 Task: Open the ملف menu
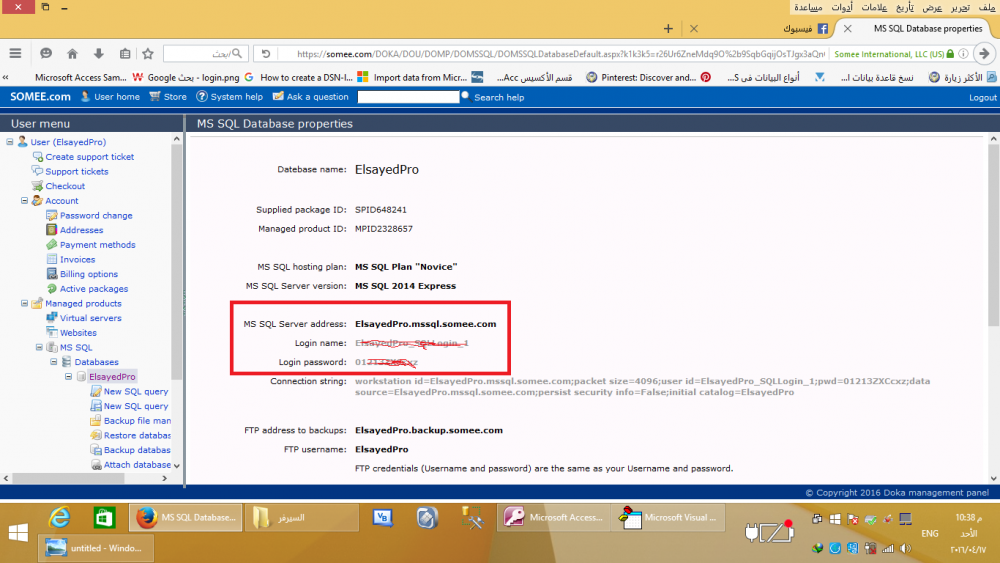coord(987,8)
